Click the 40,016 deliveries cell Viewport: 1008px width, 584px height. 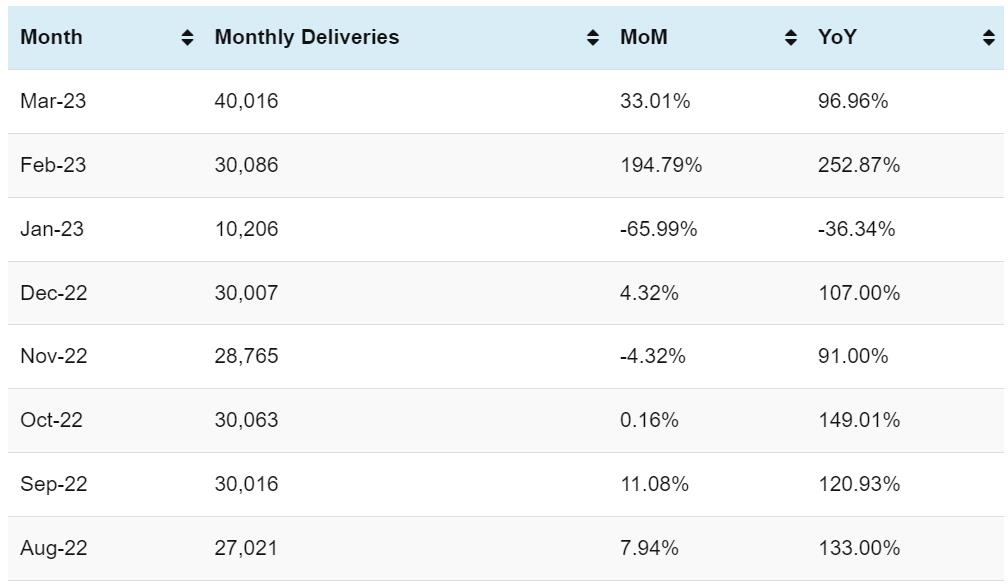point(246,101)
